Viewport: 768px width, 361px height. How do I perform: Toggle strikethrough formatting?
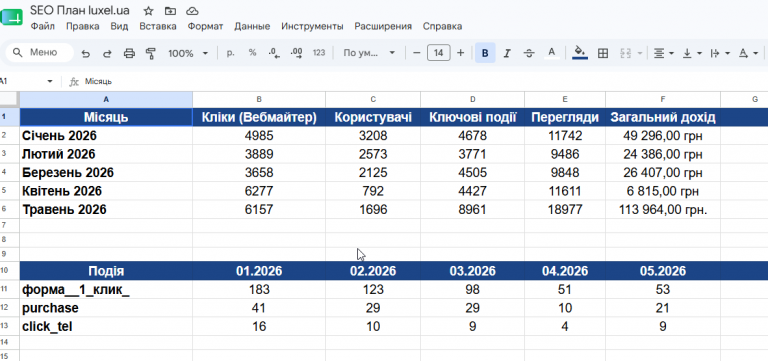point(529,53)
